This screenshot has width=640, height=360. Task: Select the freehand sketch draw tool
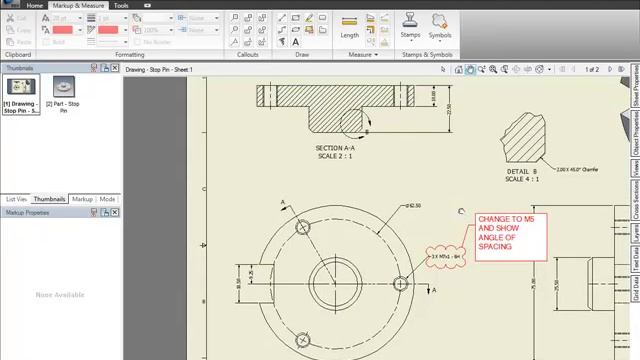pos(282,42)
